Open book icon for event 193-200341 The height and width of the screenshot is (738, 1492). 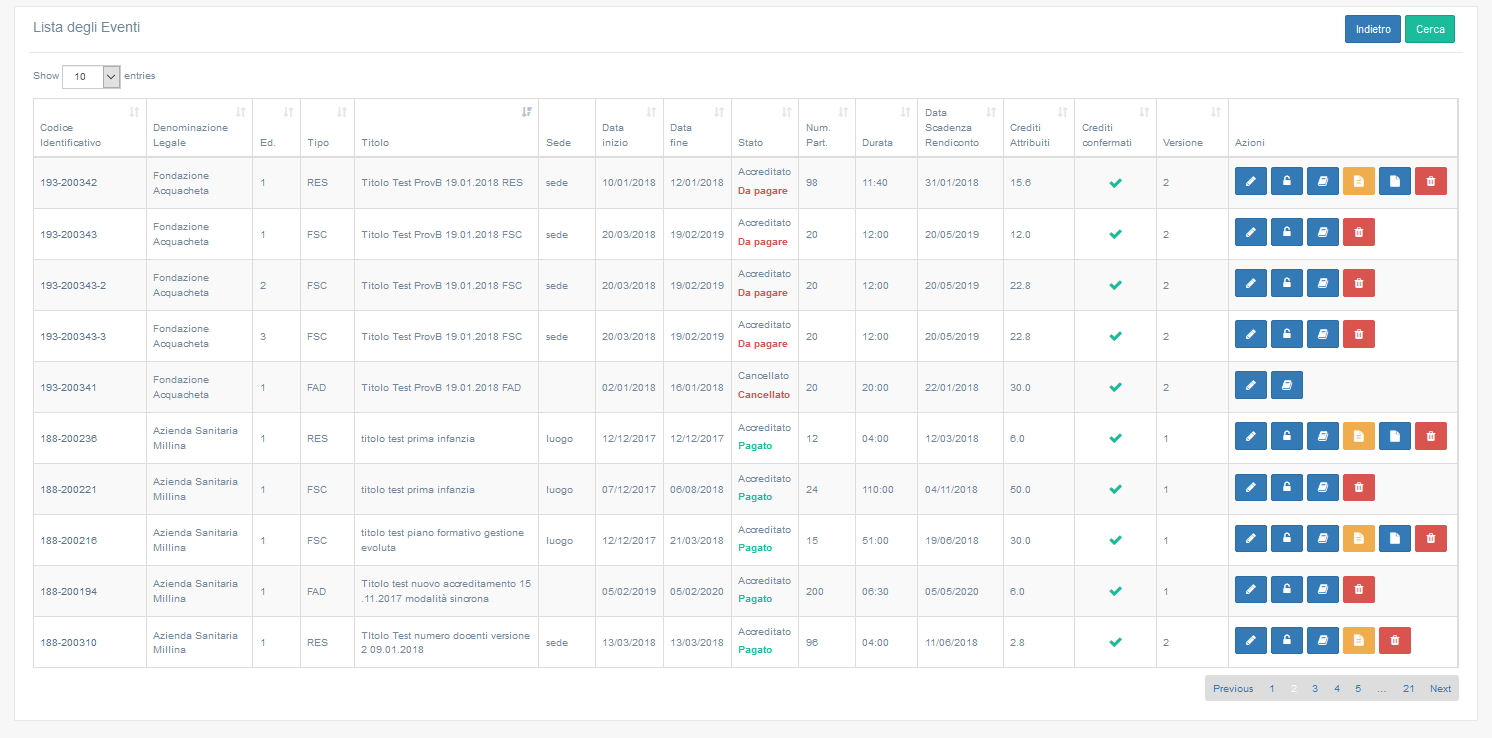pyautogui.click(x=1287, y=385)
